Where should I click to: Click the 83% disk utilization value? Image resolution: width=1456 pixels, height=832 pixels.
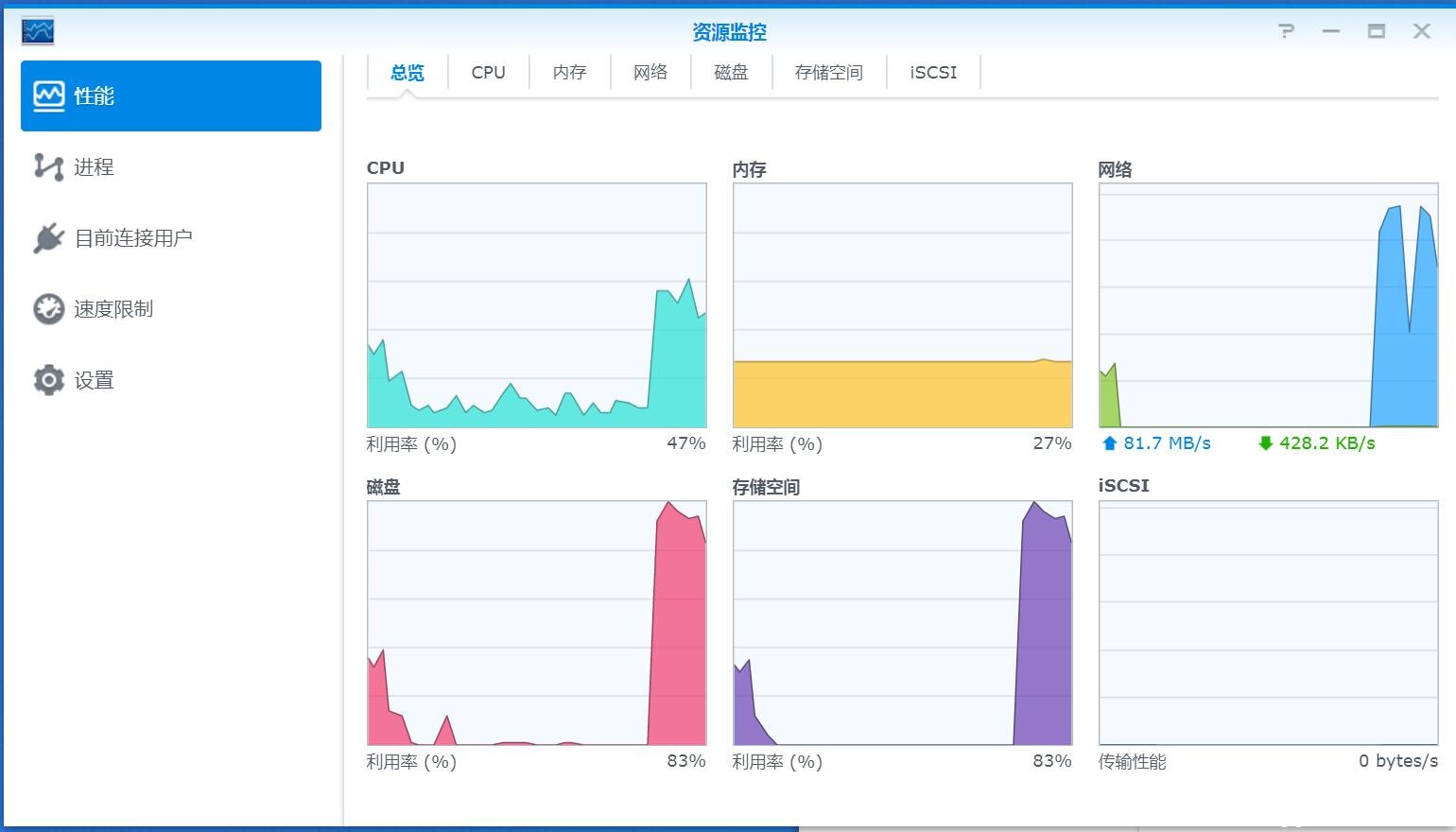point(686,761)
